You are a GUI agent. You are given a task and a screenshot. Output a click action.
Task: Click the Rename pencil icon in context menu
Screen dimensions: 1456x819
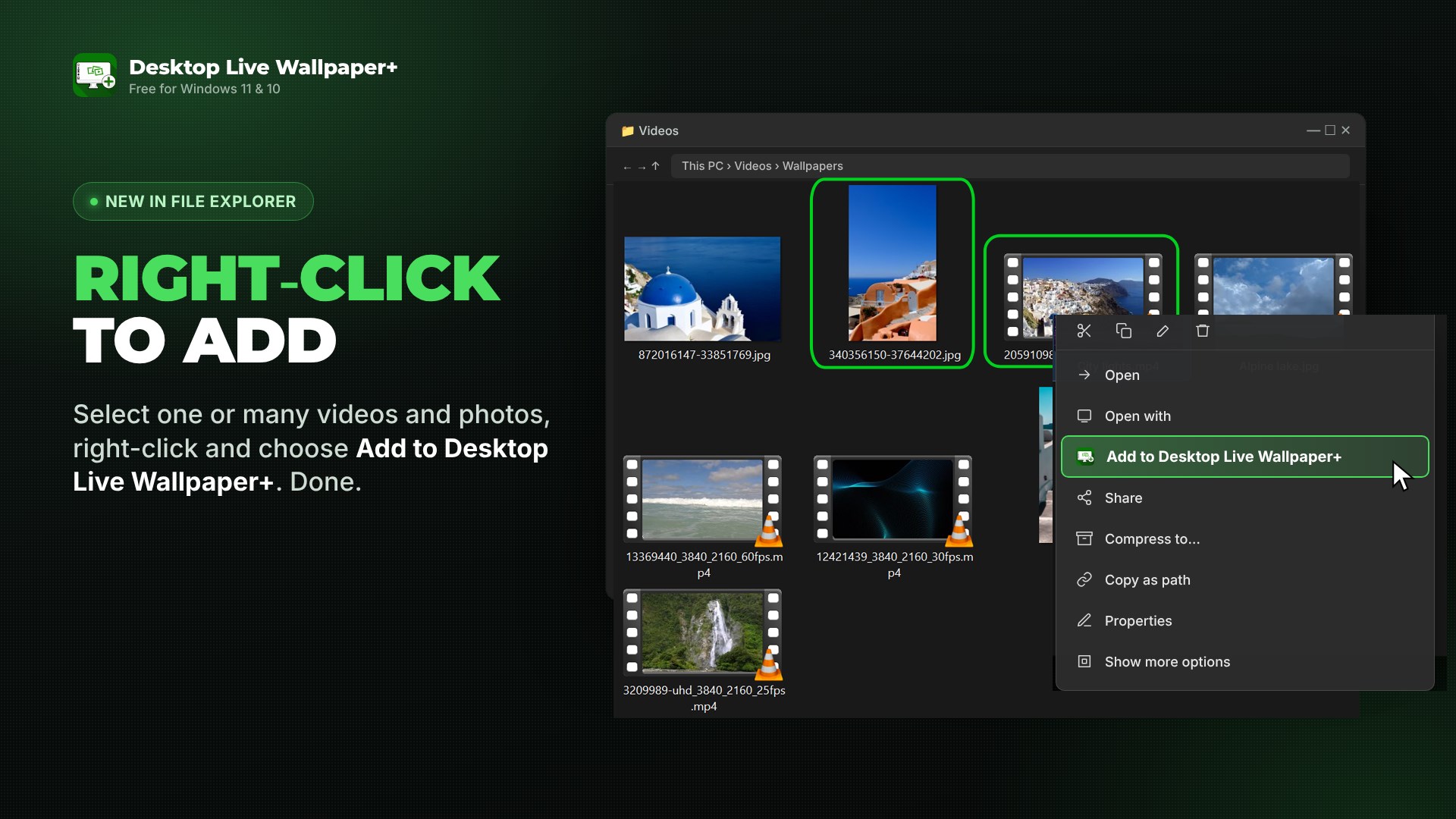click(1163, 331)
